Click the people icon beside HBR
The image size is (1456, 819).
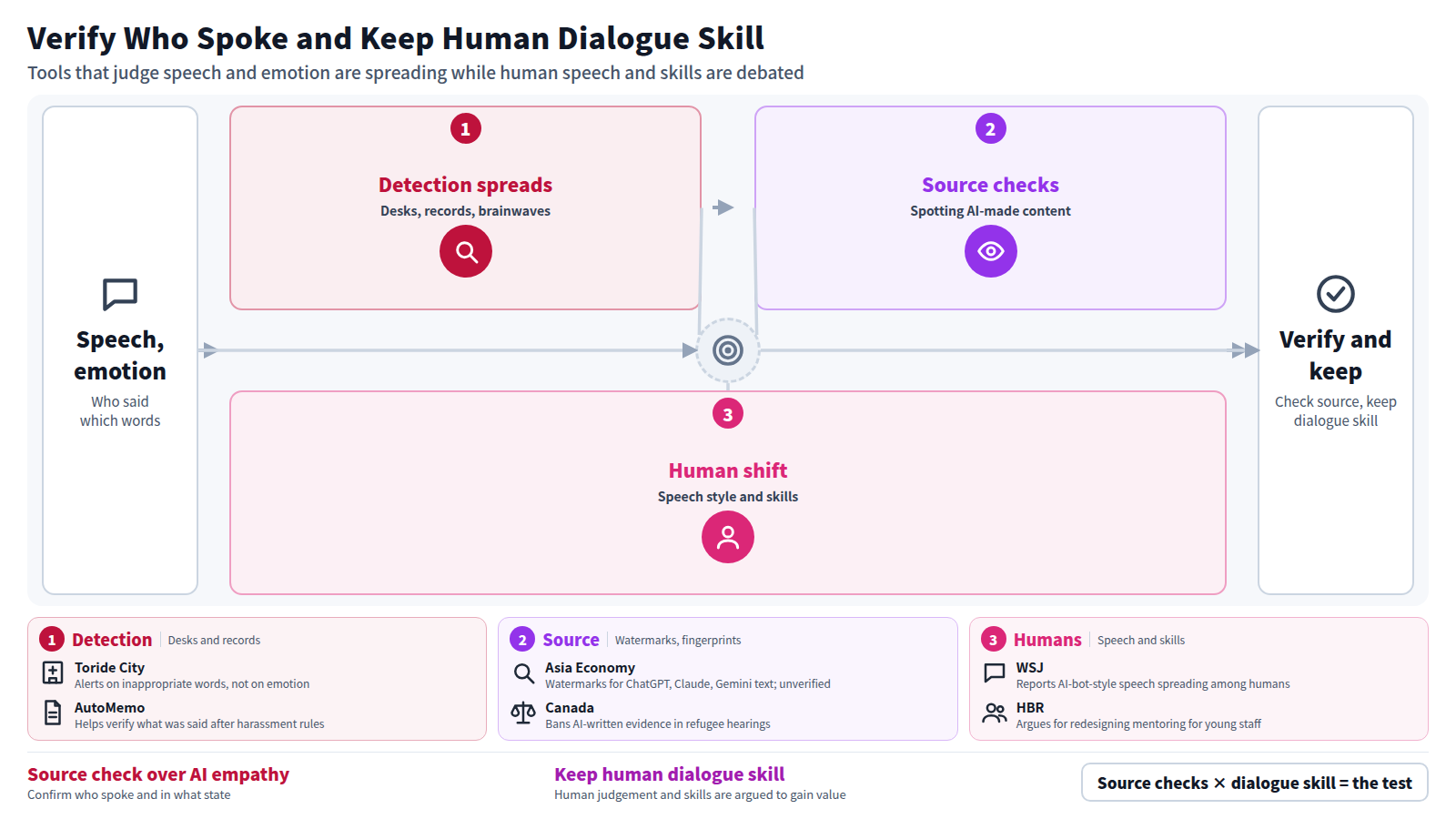tap(995, 713)
